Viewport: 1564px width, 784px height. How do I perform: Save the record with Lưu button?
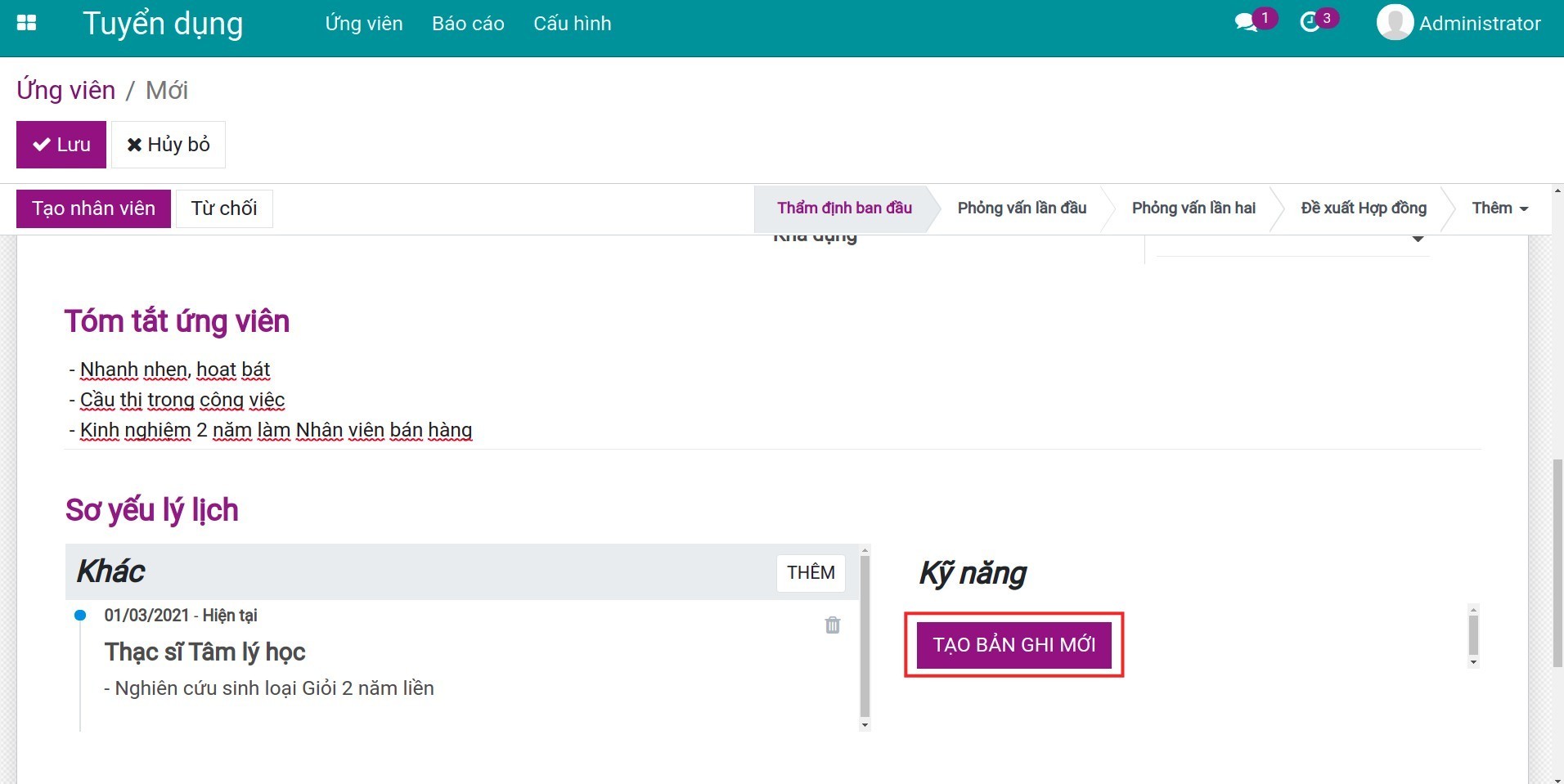pyautogui.click(x=61, y=145)
